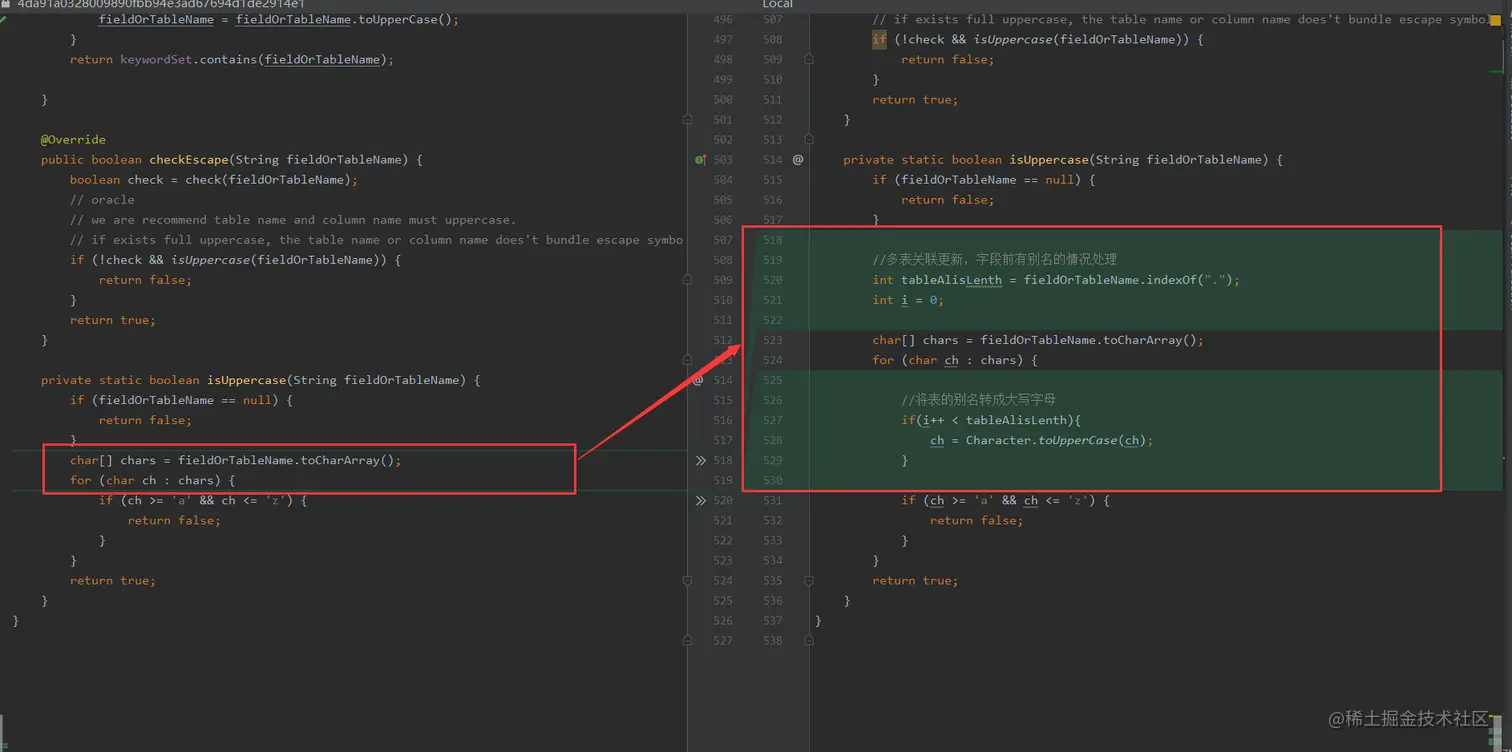Click left pane's 'for (char ch : chars)' line
Image resolution: width=1512 pixels, height=752 pixels.
coord(152,480)
